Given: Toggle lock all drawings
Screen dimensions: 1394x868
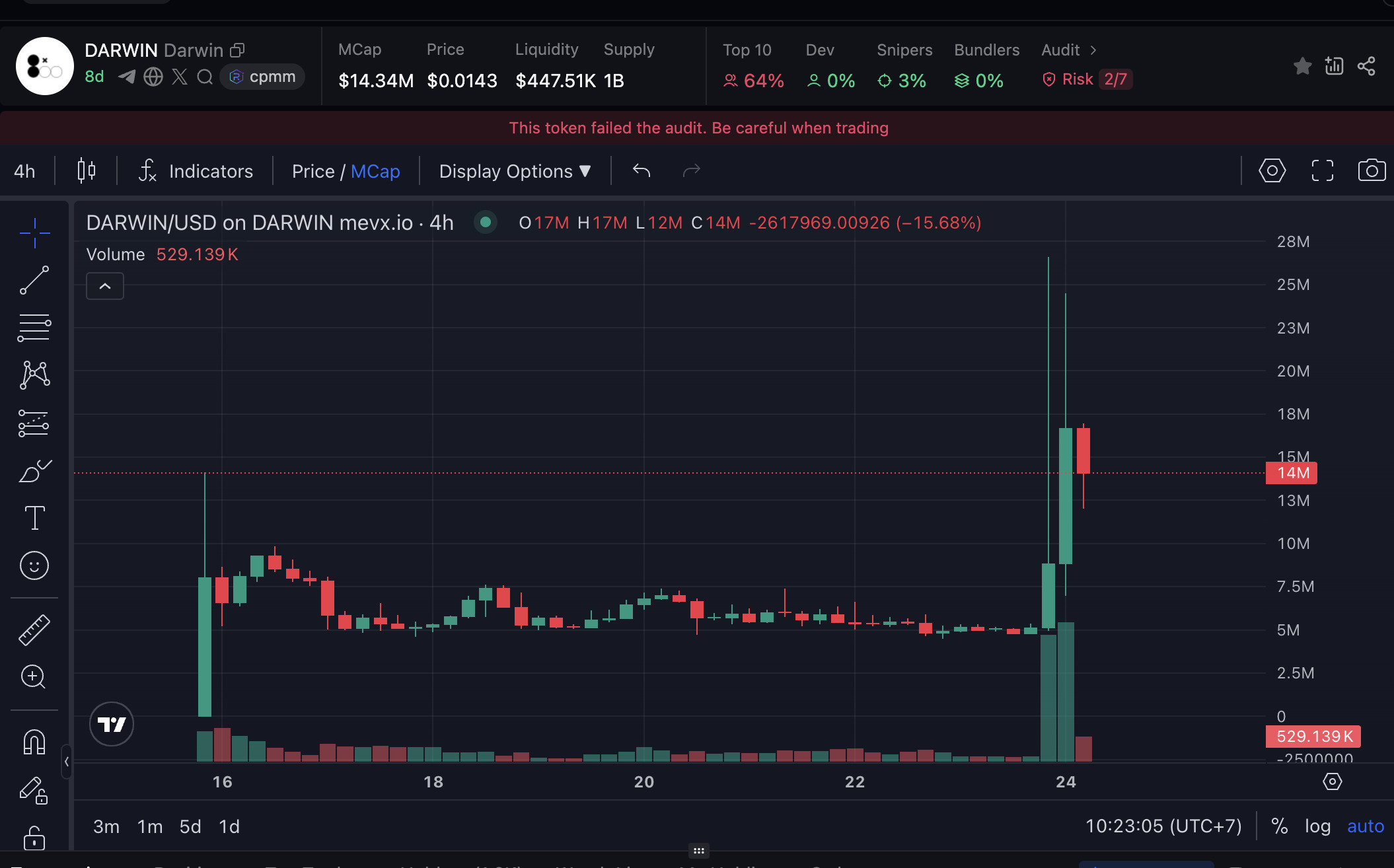Looking at the screenshot, I should 34,837.
